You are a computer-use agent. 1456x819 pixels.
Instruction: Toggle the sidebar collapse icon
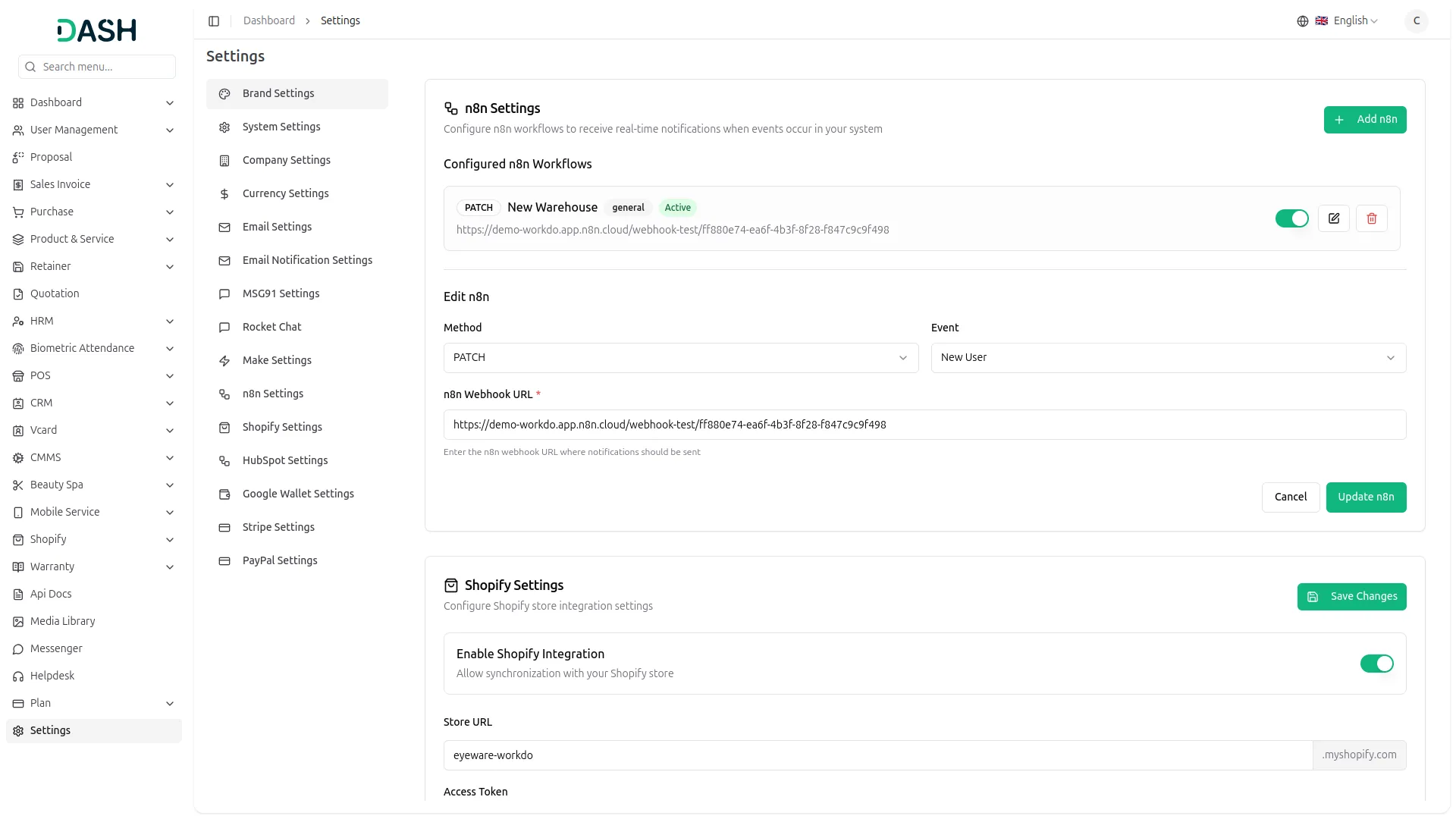214,20
